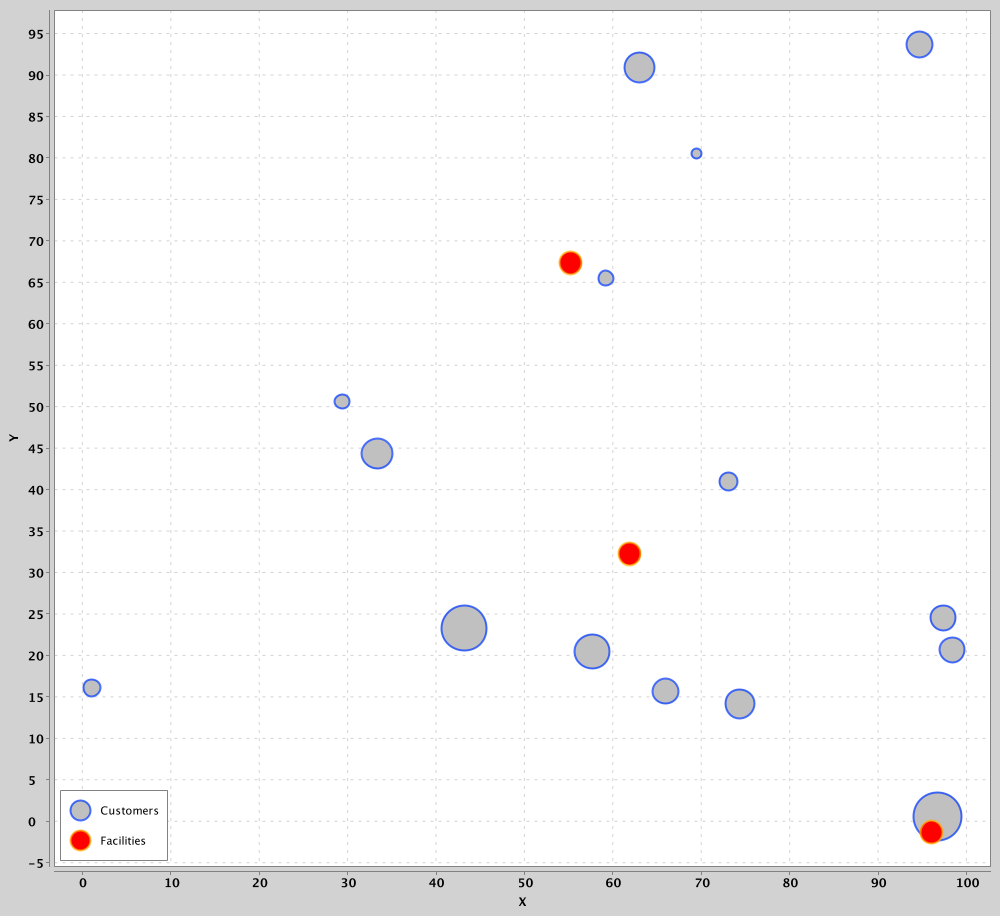The height and width of the screenshot is (916, 1000).
Task: Click the '45' tick label on Y axis
Action: 36,448
